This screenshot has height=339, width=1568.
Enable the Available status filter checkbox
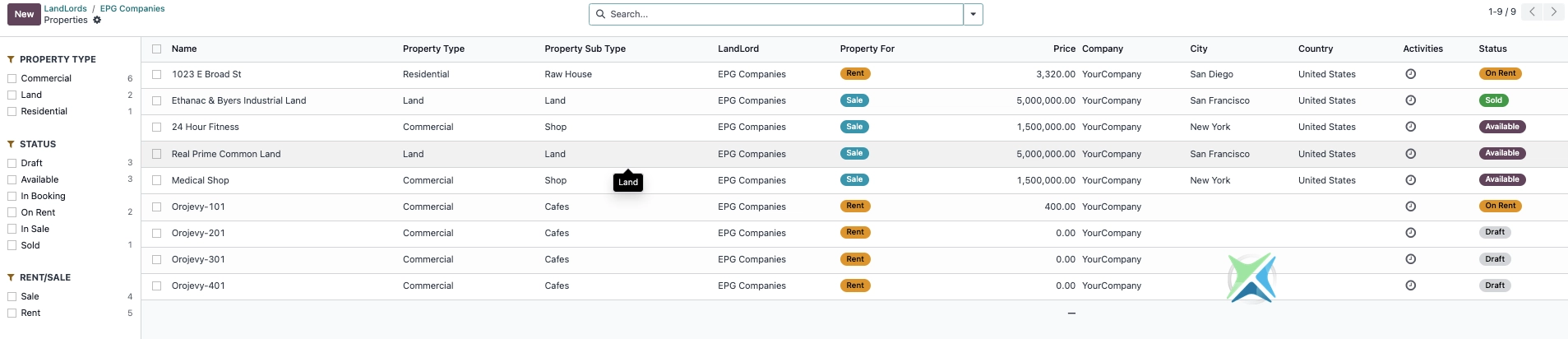[x=12, y=179]
